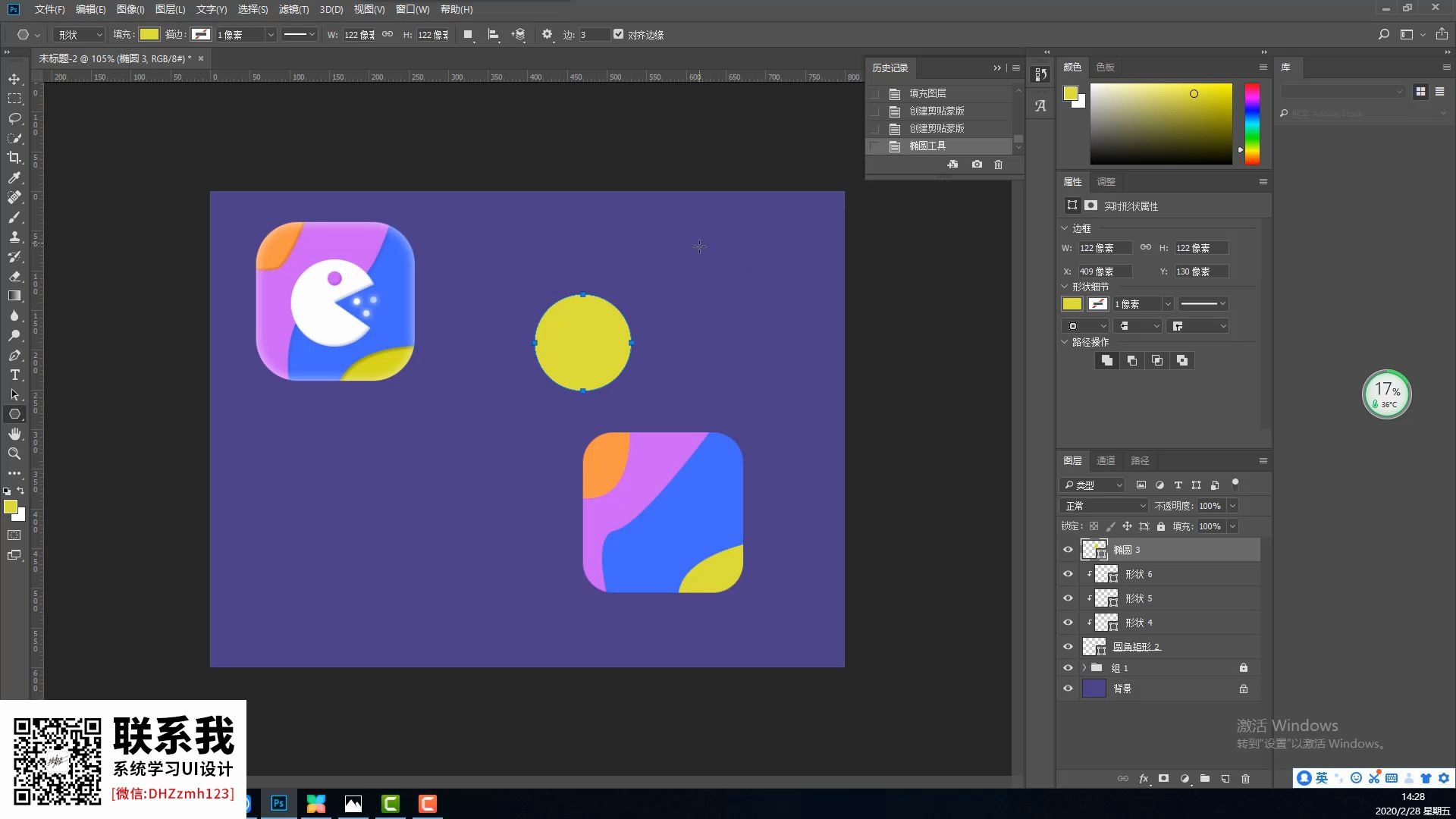
Task: Switch to the 通道 tab
Action: coord(1106,461)
